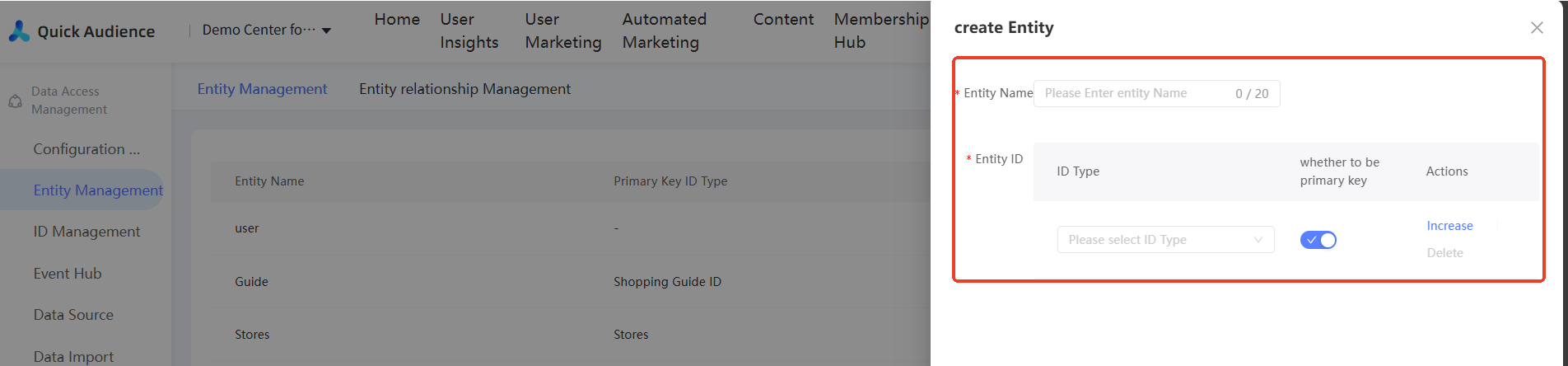Open the Content menu
Screen dimensions: 1568x366
[x=782, y=19]
